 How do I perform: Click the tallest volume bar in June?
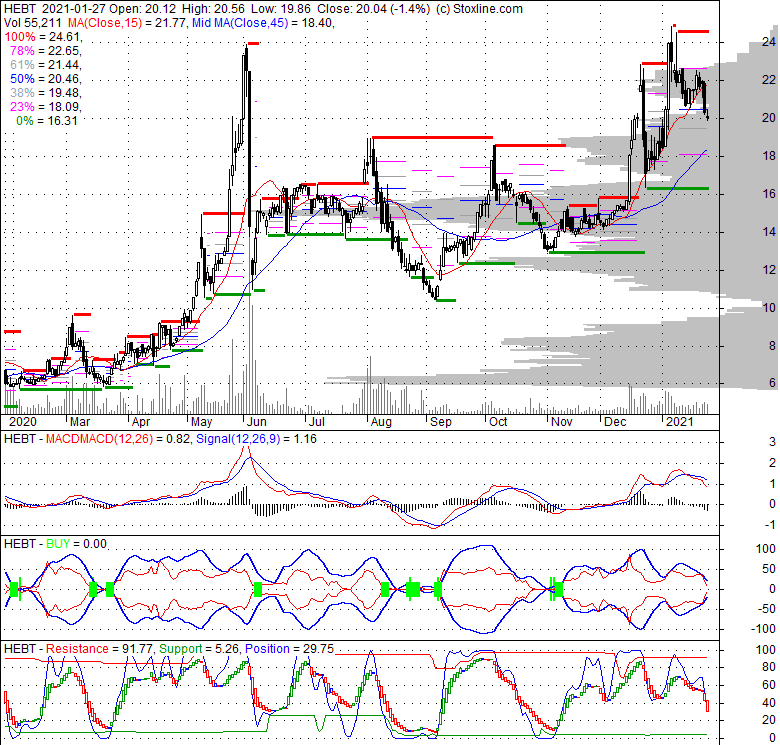click(x=249, y=346)
